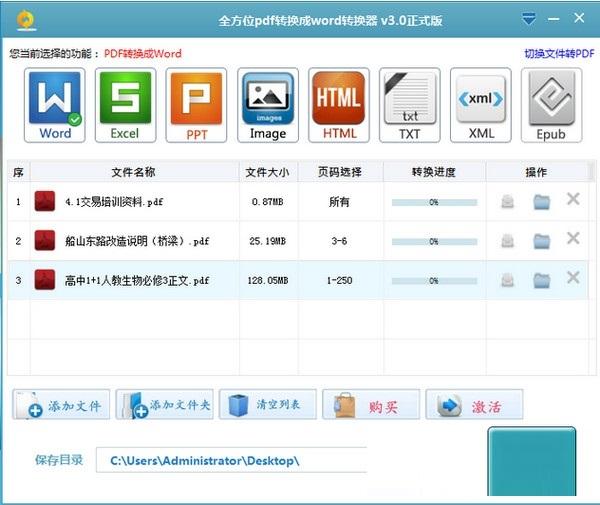Remove 船山东路改造说明 file from the list
This screenshot has width=600, height=505.
point(573,238)
